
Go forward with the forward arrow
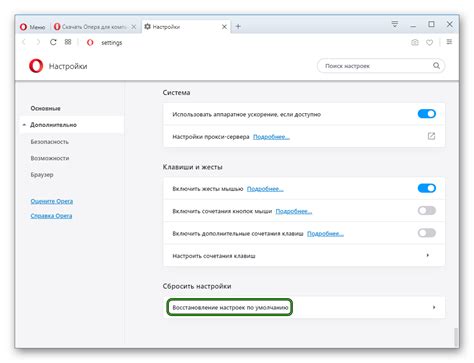[38, 42]
